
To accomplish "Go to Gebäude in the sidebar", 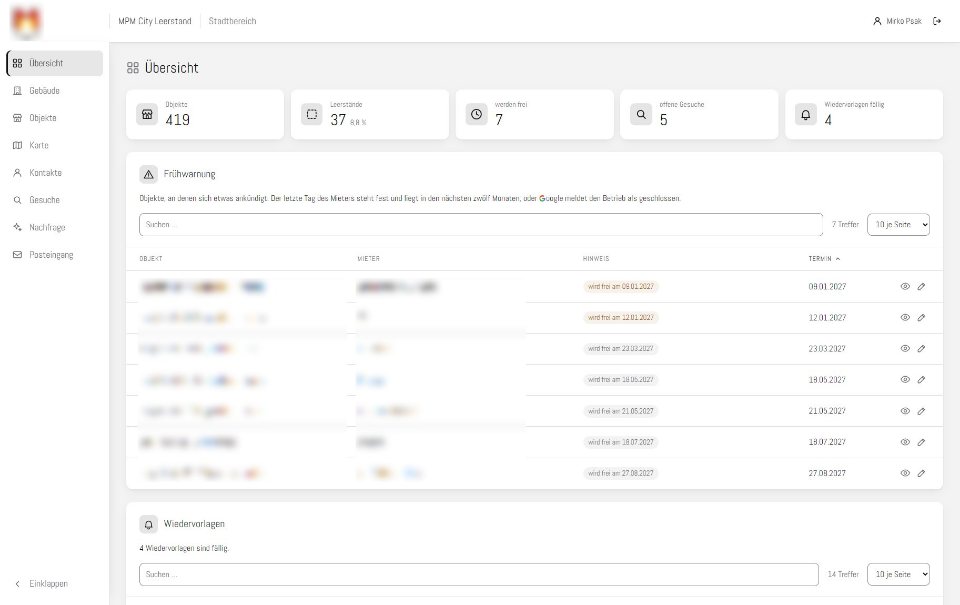I will pos(54,91).
